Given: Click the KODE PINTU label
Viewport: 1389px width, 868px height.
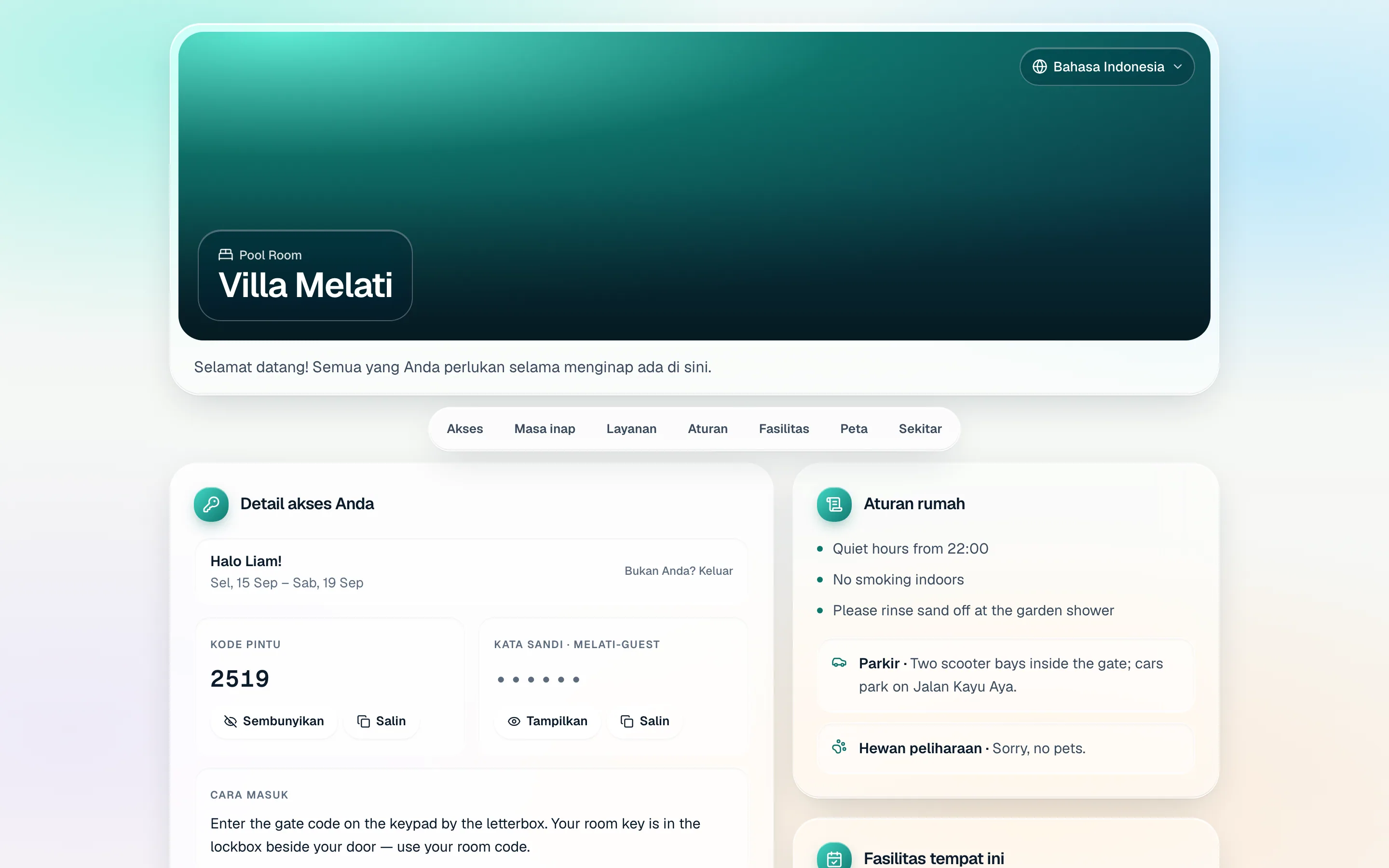Looking at the screenshot, I should click(x=245, y=645).
